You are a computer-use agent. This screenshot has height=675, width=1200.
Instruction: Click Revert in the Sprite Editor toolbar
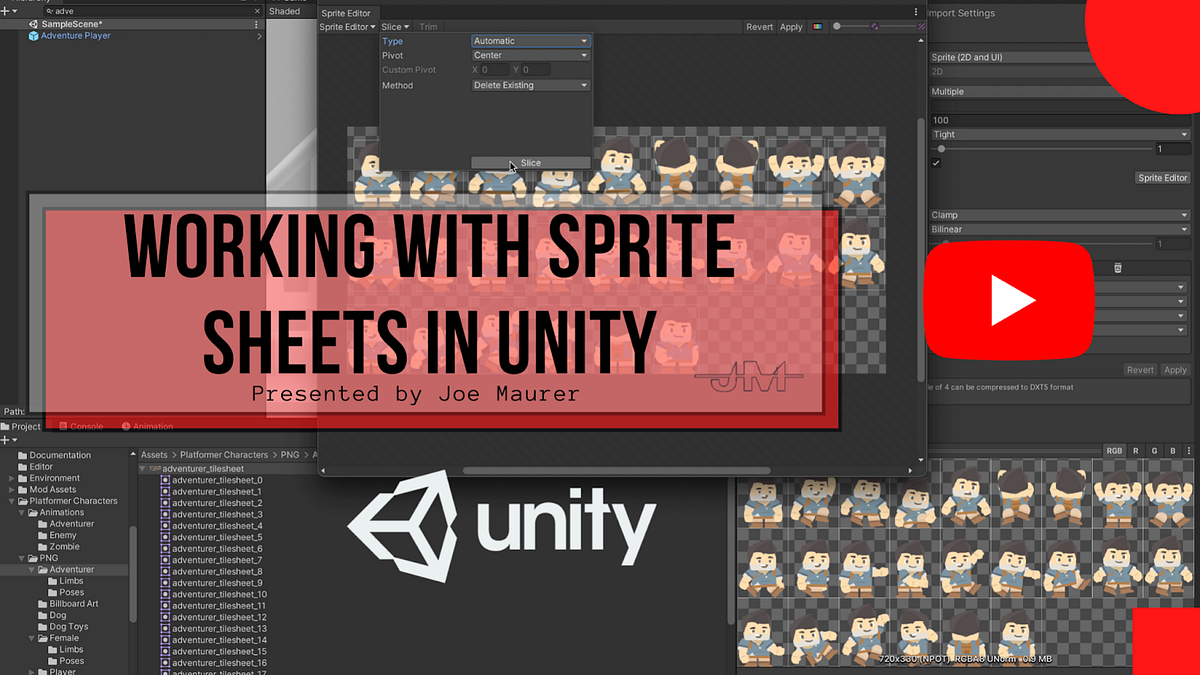pos(760,27)
